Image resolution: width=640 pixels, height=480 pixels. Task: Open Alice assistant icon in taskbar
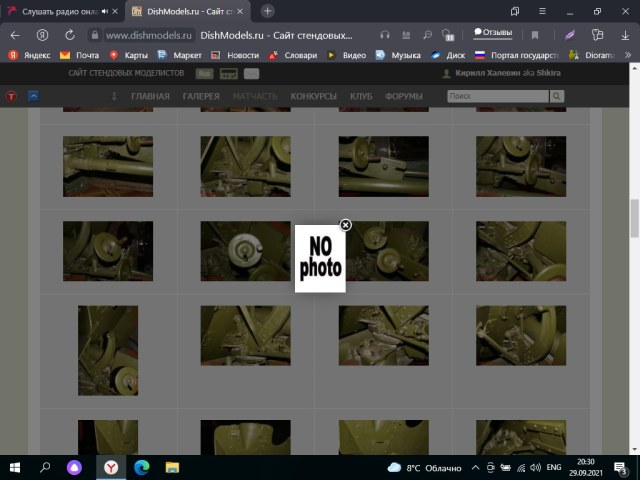74,467
